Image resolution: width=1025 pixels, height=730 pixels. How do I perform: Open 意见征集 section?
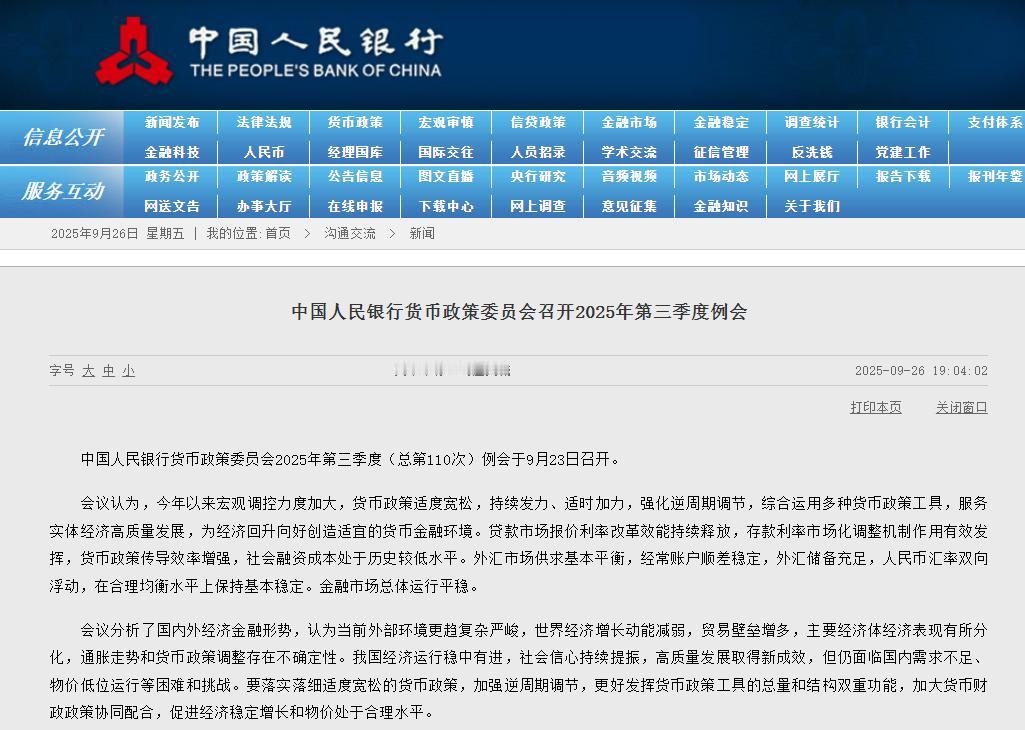coord(629,207)
